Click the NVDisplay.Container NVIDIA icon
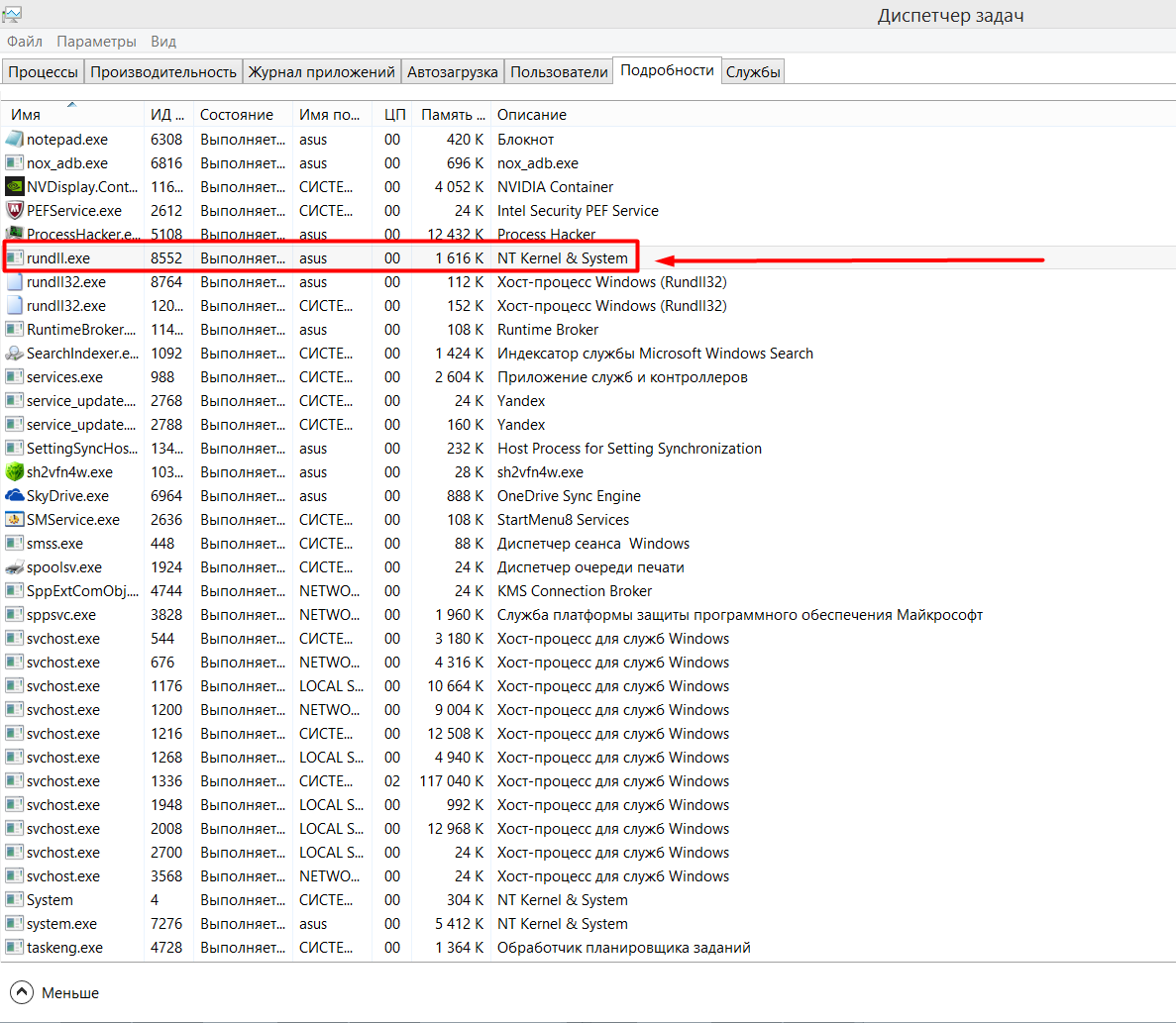Viewport: 1176px width, 1023px height. [14, 186]
